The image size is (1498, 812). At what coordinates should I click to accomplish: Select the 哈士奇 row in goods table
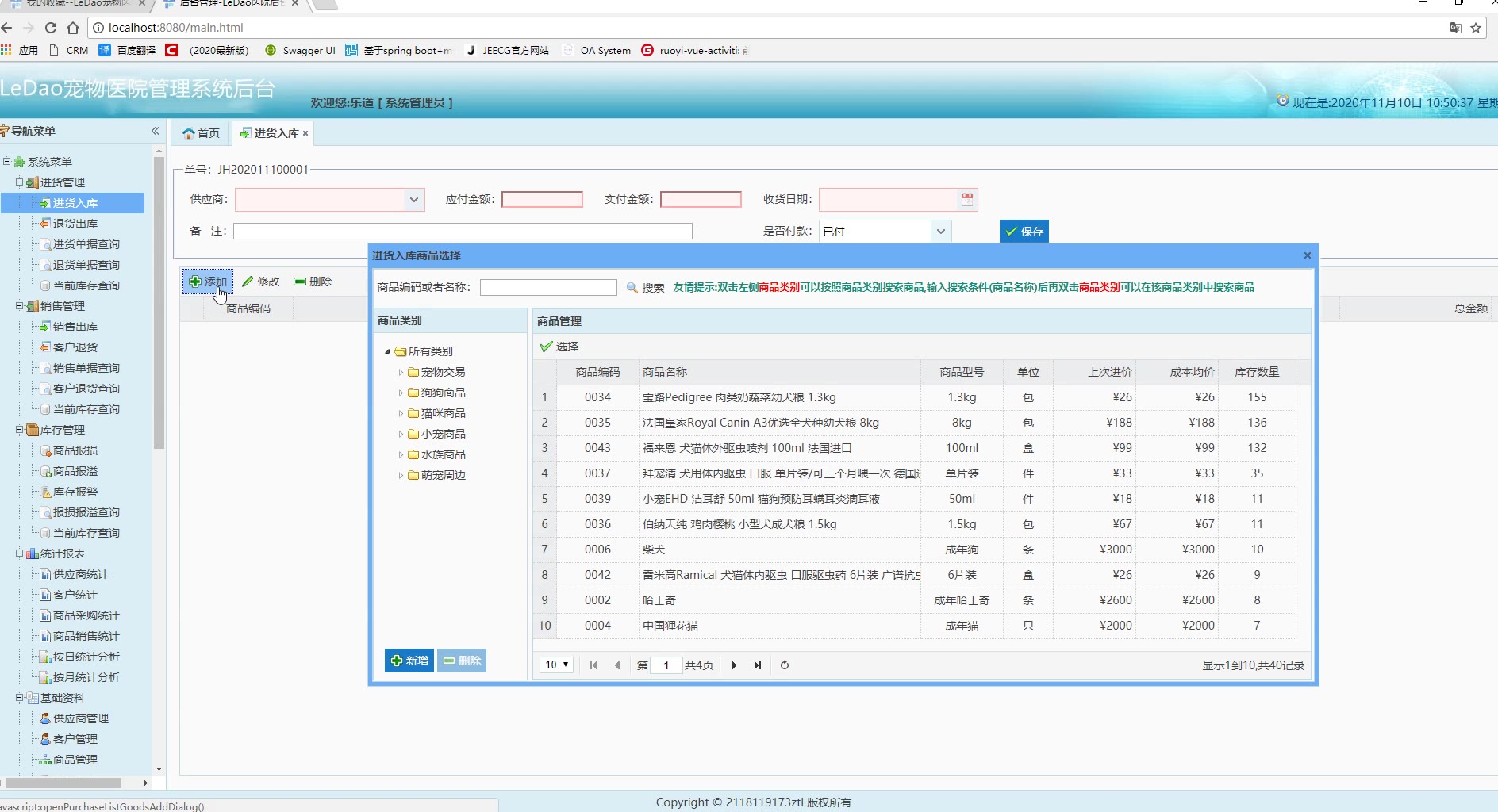click(x=659, y=600)
